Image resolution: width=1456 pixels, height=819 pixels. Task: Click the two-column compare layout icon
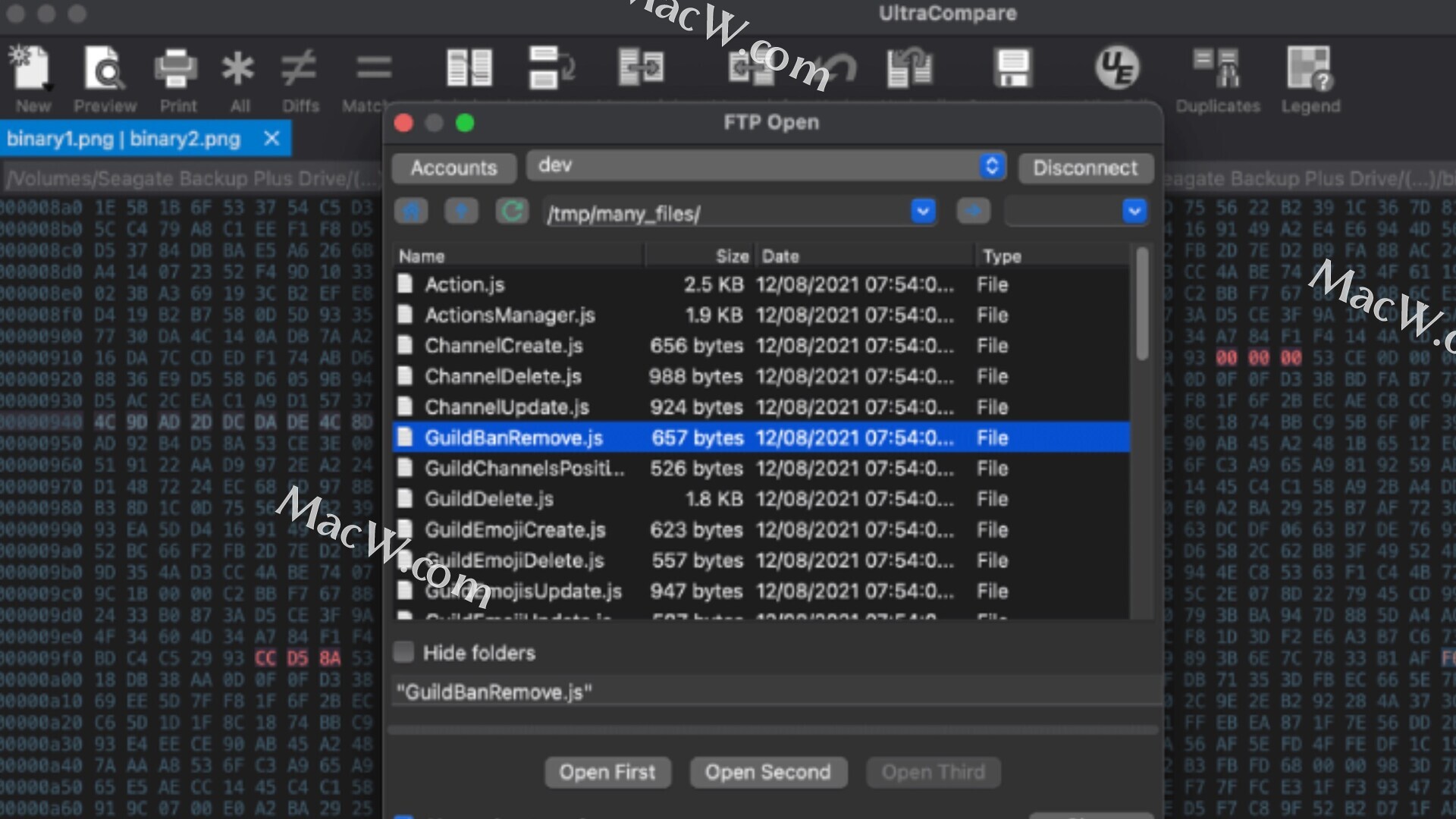[469, 67]
